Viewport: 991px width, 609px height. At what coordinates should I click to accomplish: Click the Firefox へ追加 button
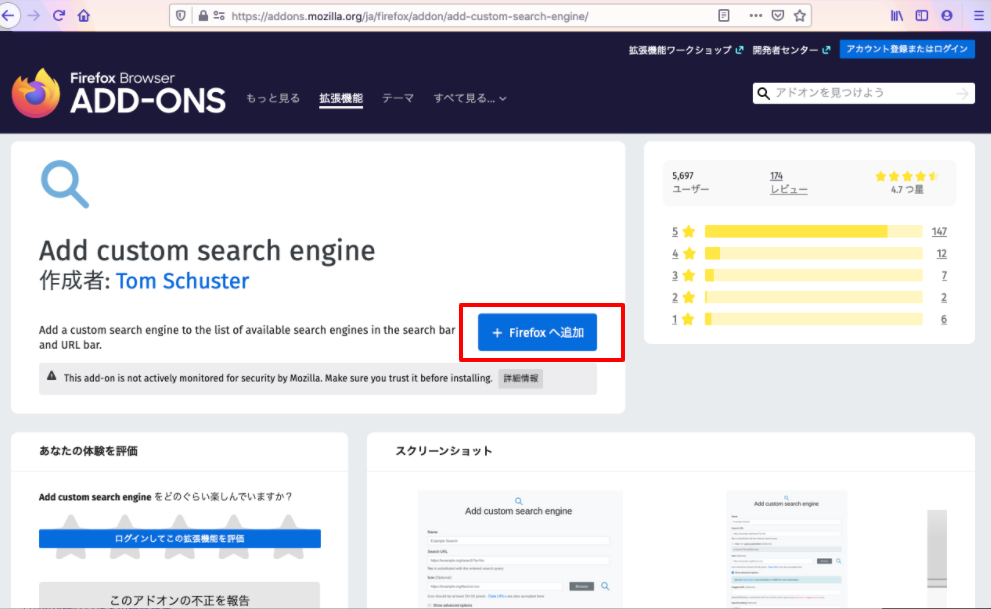pos(537,332)
